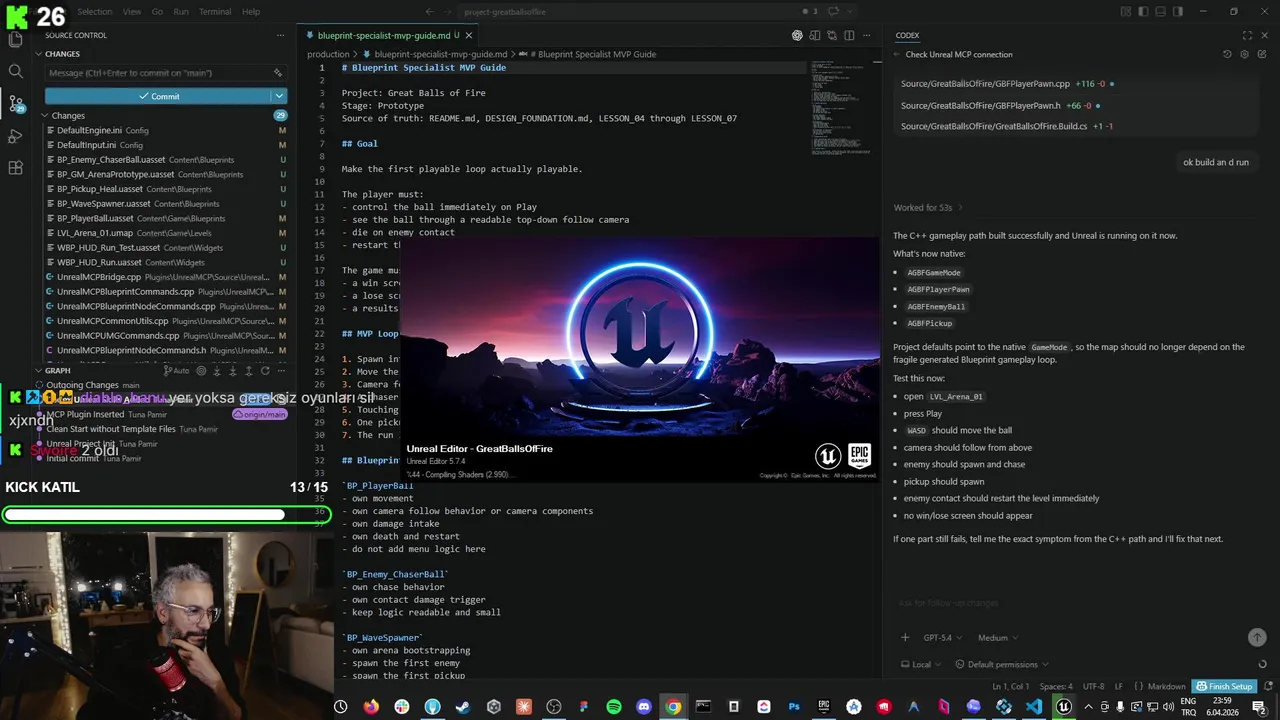
Task: Open the Source Control view icon
Action: coord(15,103)
